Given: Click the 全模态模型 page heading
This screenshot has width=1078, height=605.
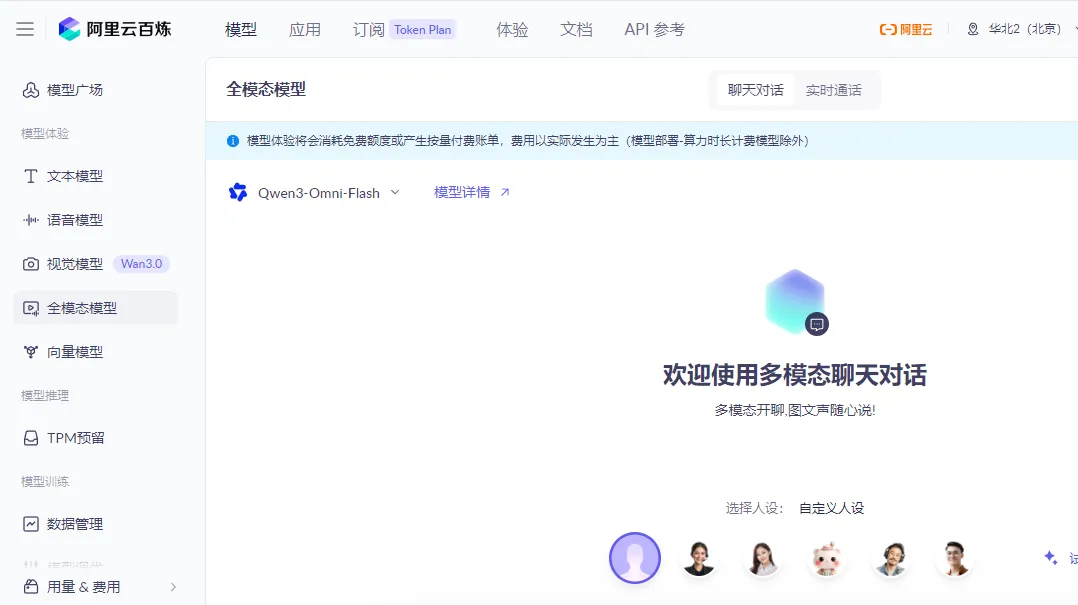Looking at the screenshot, I should (x=266, y=89).
